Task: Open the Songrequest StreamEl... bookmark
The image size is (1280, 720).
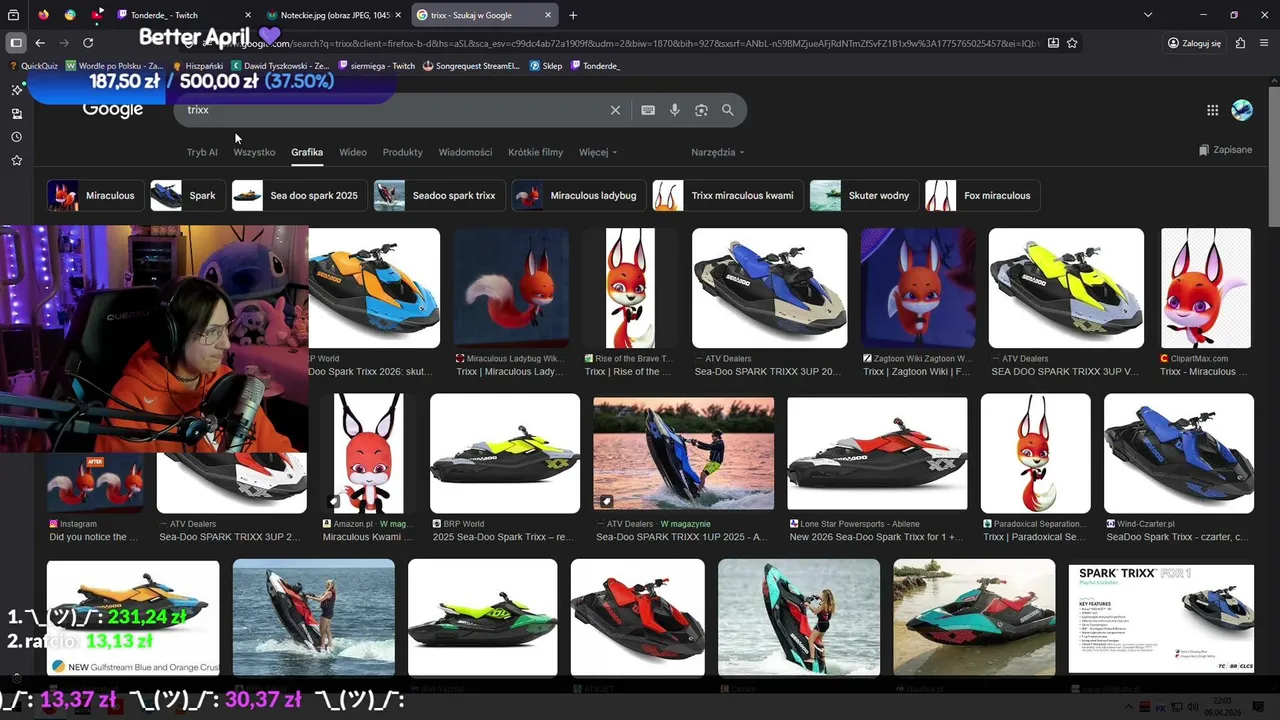Action: tap(471, 66)
